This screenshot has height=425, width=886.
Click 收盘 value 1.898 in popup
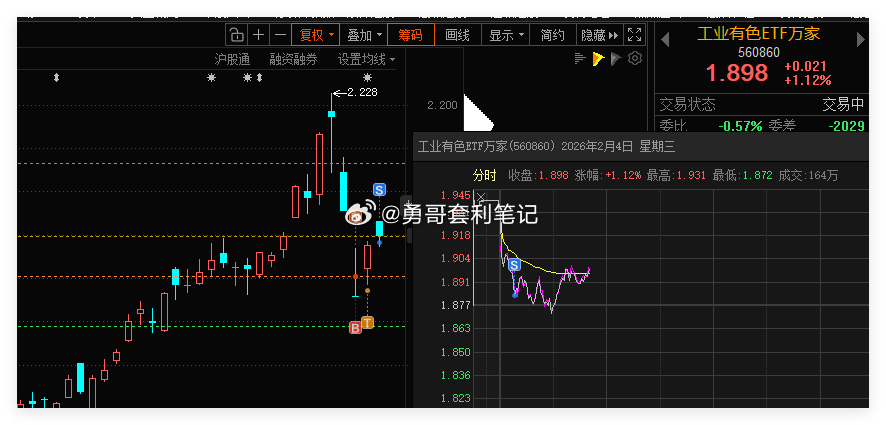coord(553,176)
